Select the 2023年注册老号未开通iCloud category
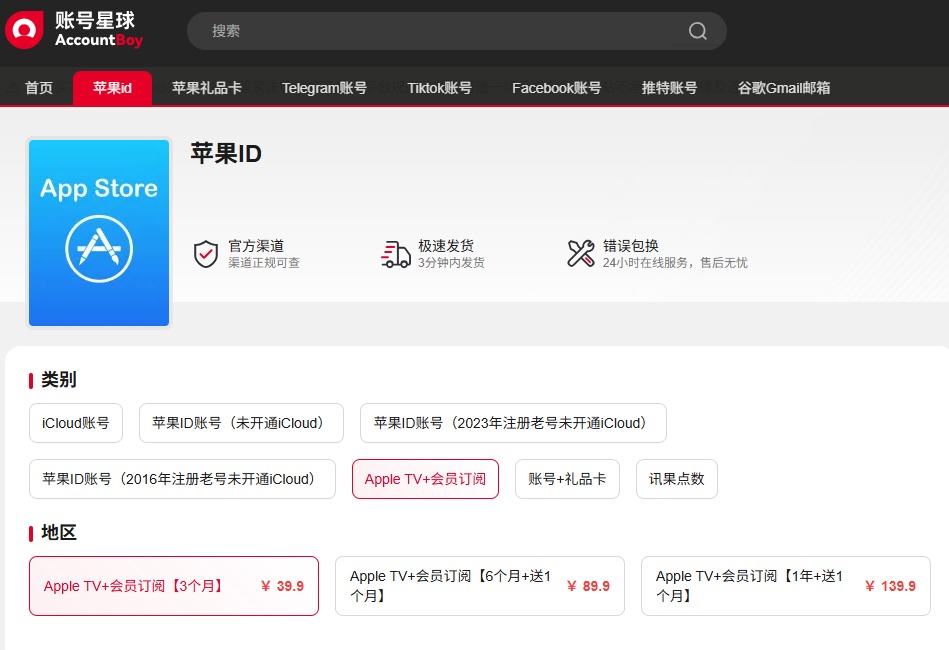 click(x=513, y=423)
